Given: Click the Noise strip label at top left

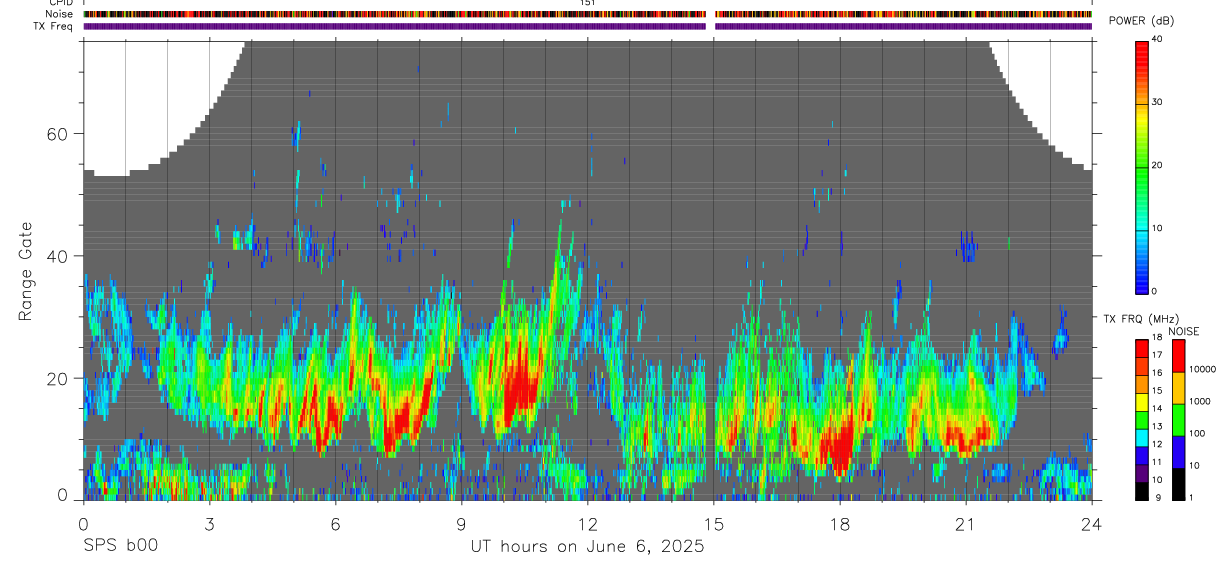Looking at the screenshot, I should (x=60, y=14).
